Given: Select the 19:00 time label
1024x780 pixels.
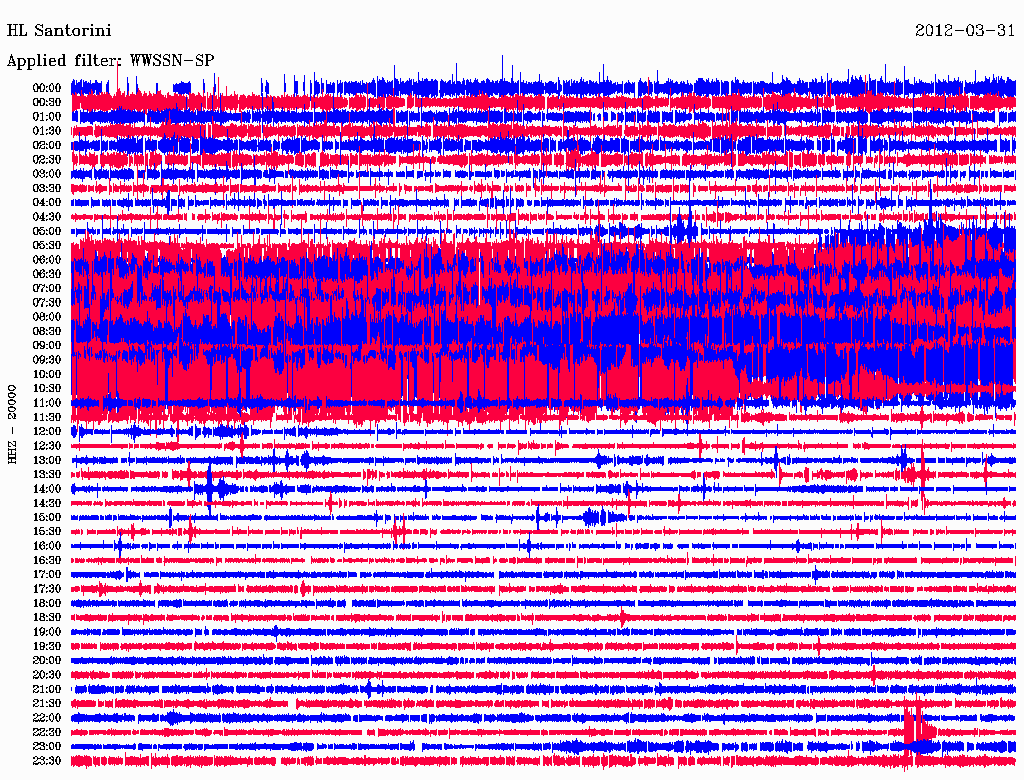Looking at the screenshot, I should coord(47,632).
